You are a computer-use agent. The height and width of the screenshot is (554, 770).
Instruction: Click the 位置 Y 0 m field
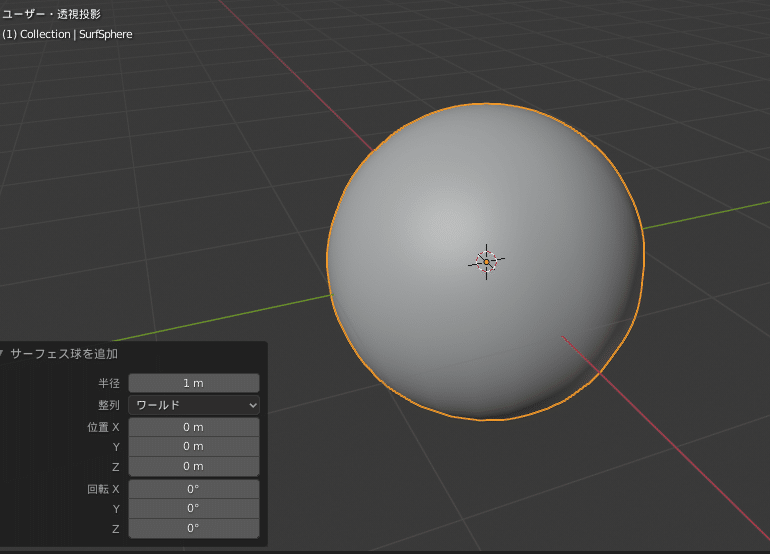point(194,446)
